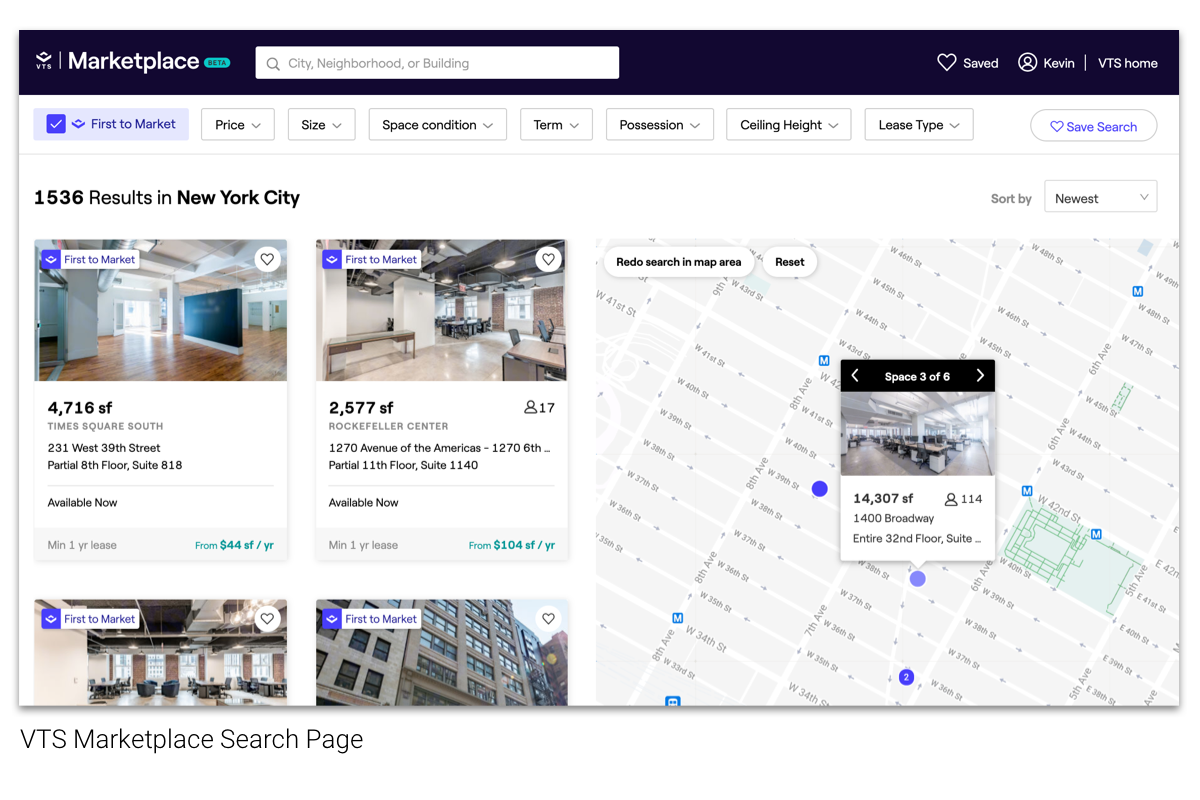Expand the Ceiling Height filter
The width and height of the screenshot is (1200, 800).
click(x=789, y=125)
